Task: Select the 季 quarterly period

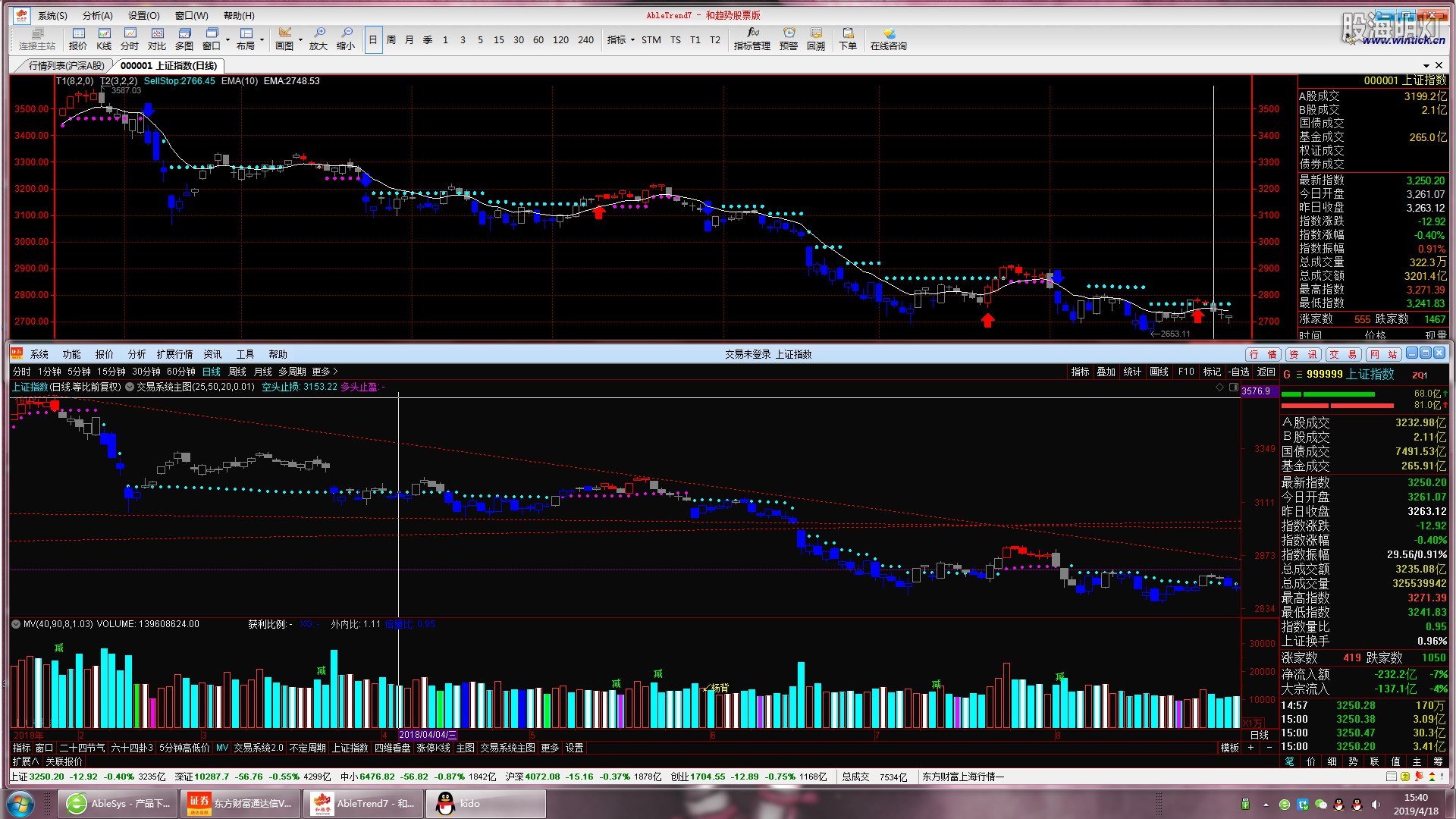Action: coord(428,39)
